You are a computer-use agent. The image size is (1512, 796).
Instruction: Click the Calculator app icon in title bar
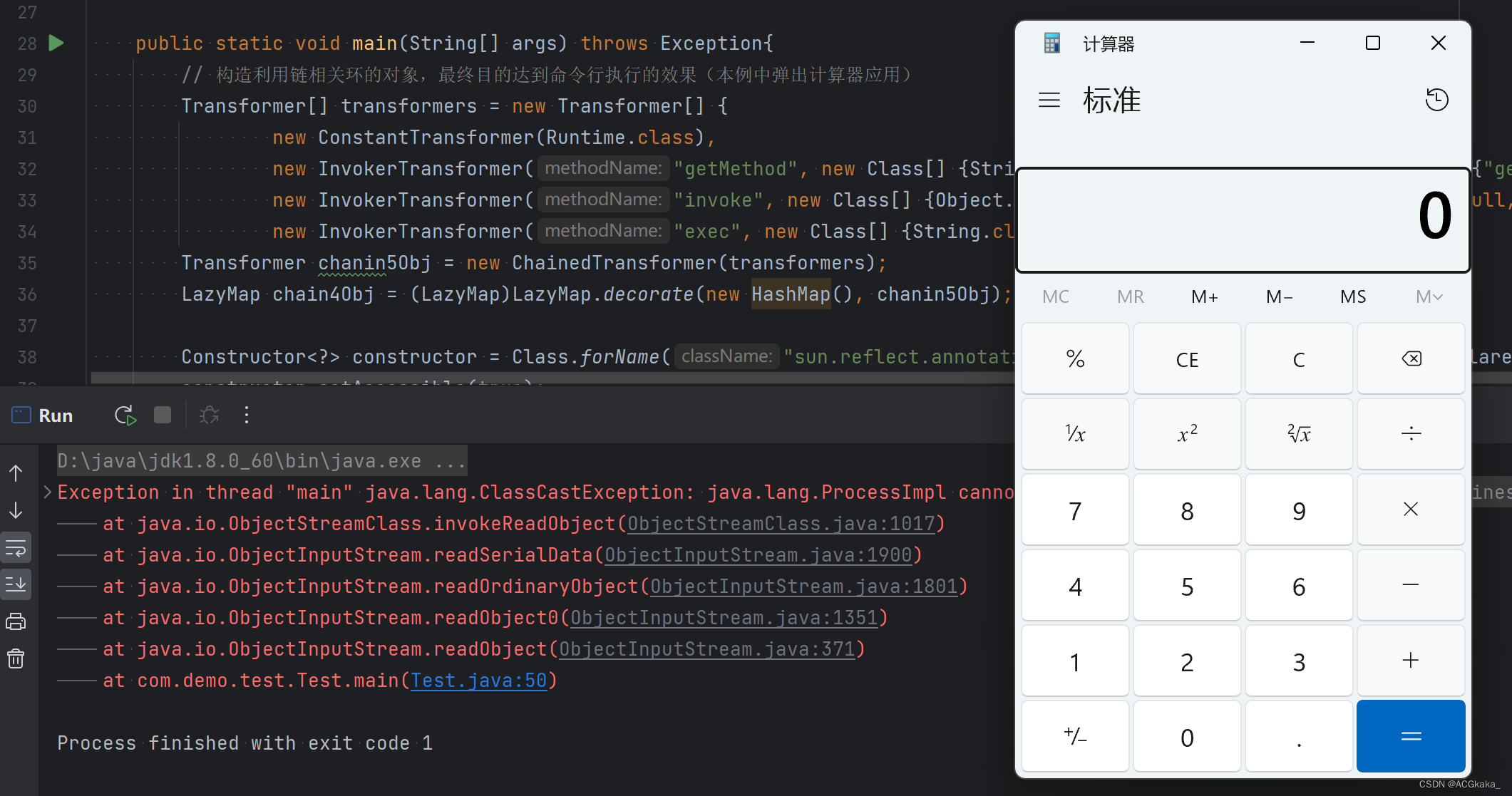[x=1052, y=43]
